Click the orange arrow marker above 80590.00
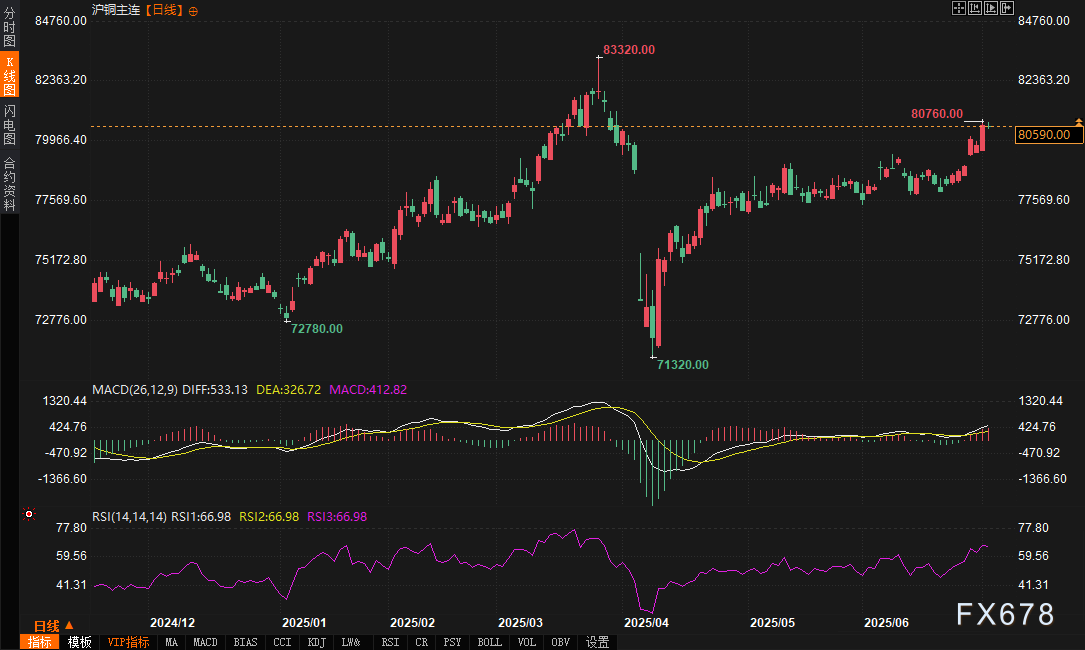1085x650 pixels. pyautogui.click(x=1078, y=121)
